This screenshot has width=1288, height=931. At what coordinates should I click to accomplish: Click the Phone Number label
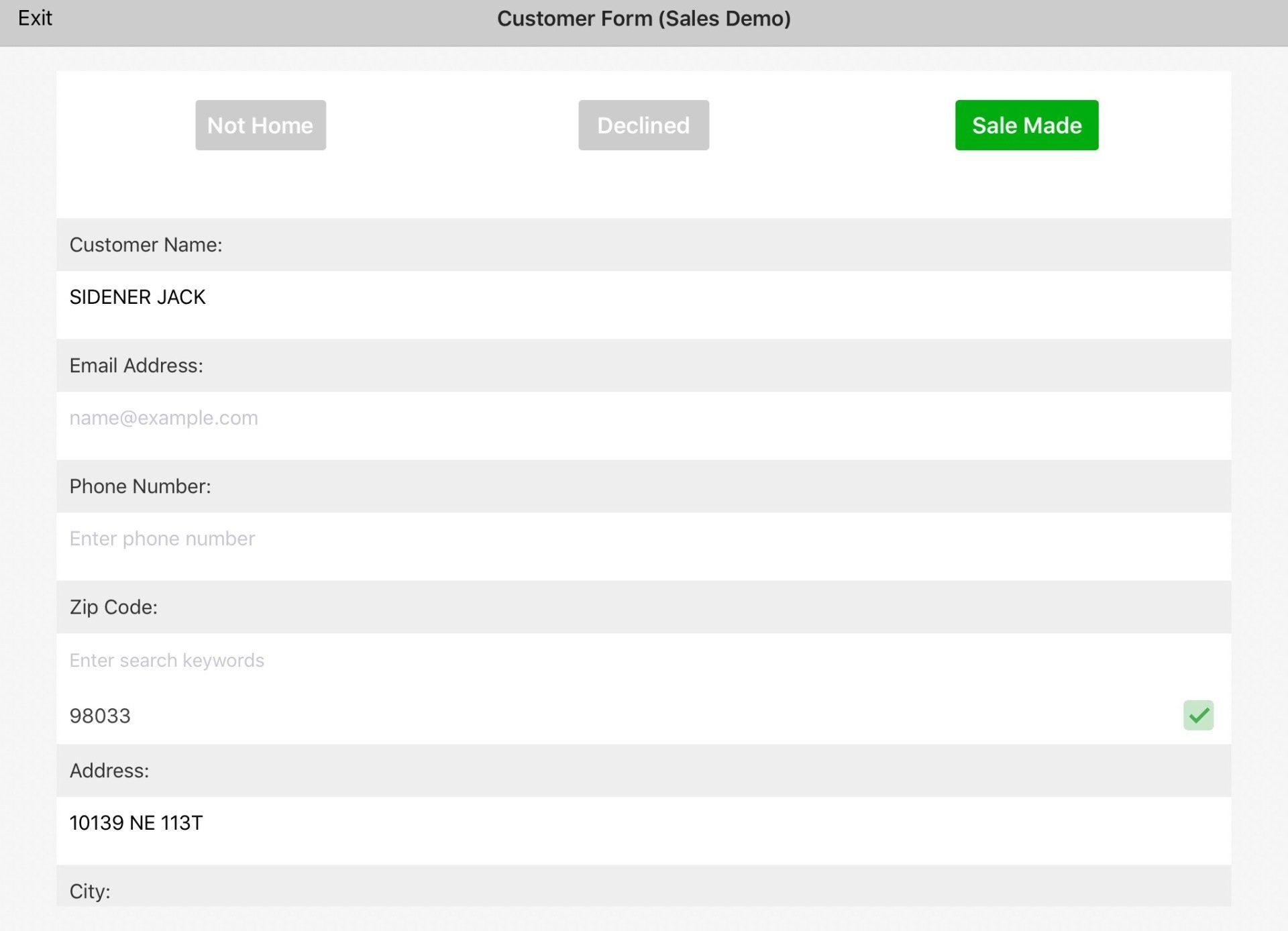[140, 486]
